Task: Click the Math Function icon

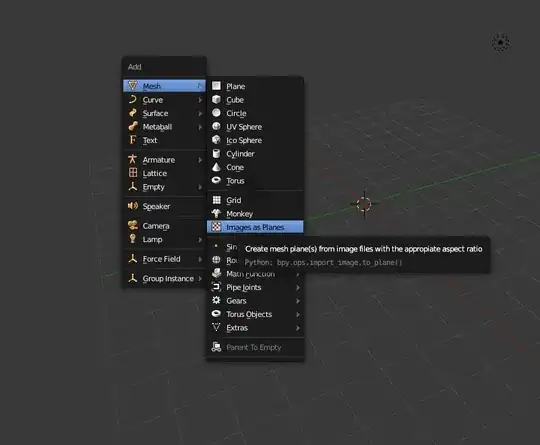Action: tap(216, 273)
